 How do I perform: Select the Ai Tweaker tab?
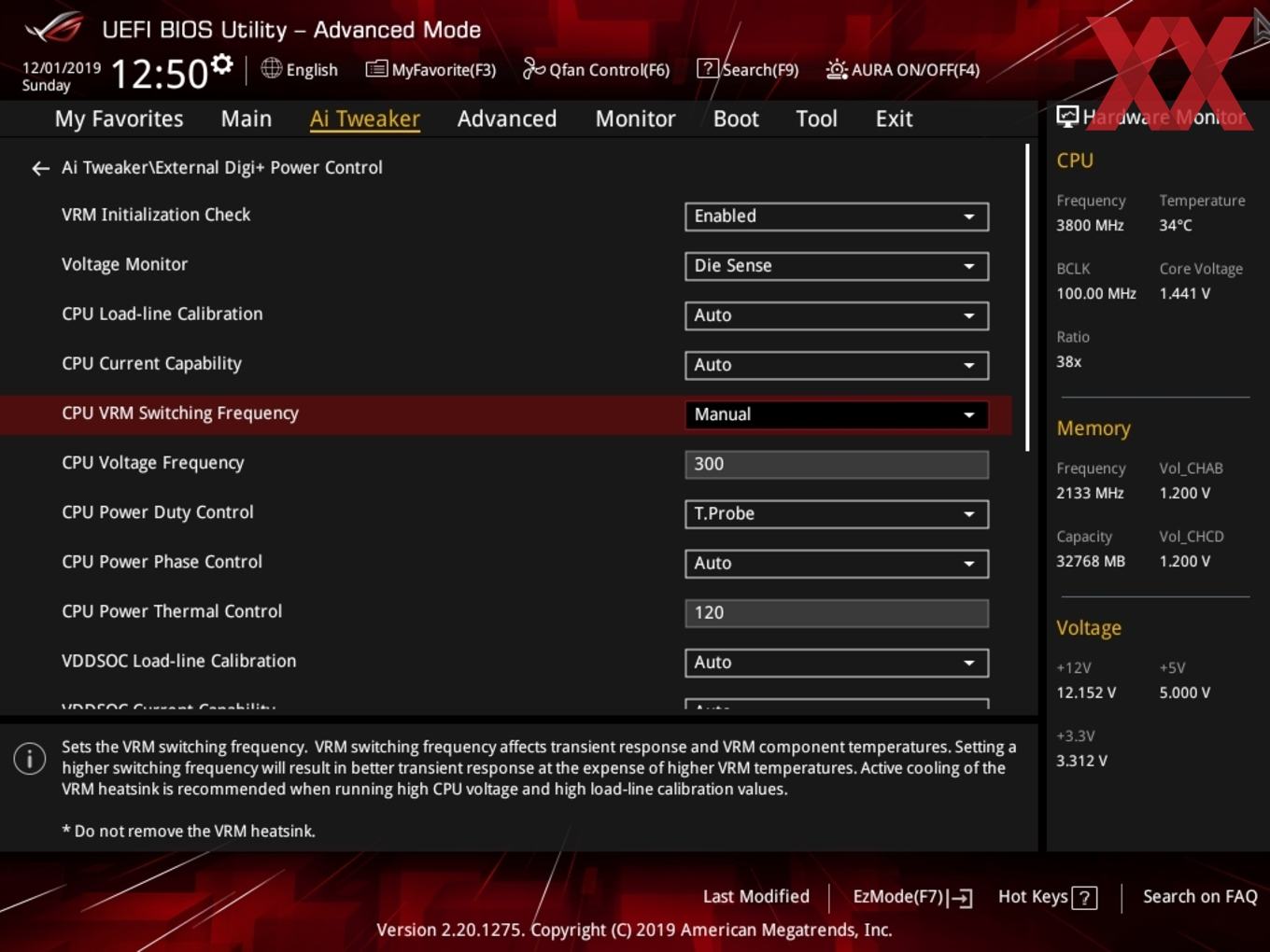click(x=365, y=119)
